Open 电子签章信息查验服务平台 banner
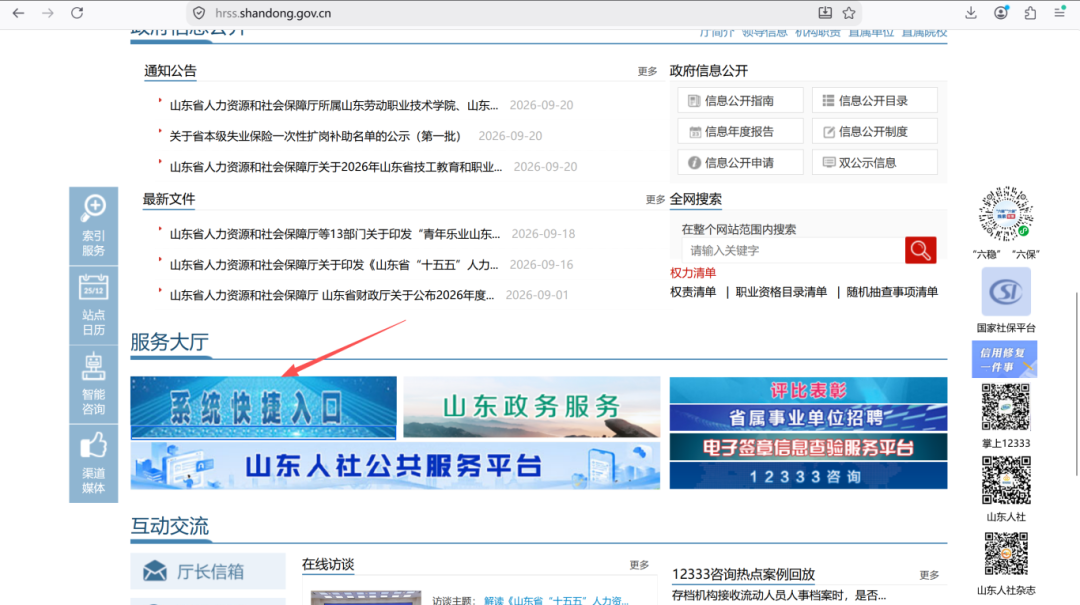This screenshot has width=1080, height=605. pos(808,447)
